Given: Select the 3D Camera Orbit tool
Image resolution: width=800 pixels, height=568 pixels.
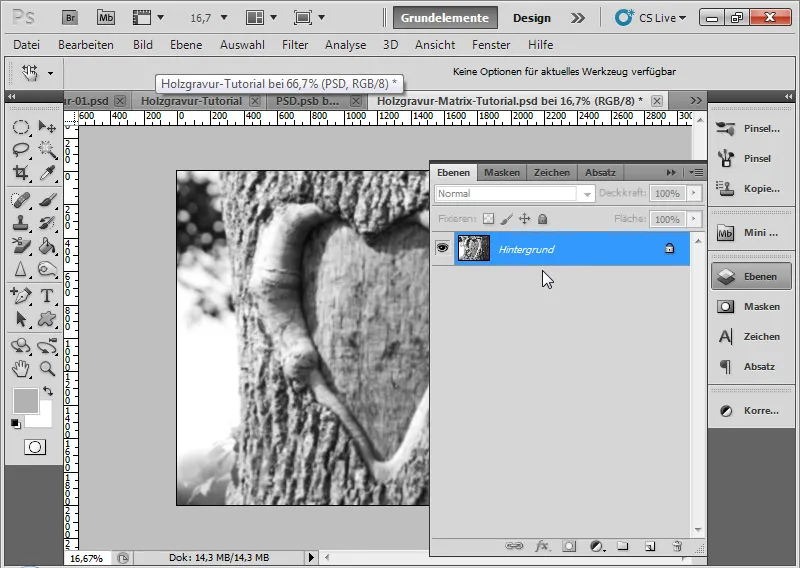Looking at the screenshot, I should point(47,346).
